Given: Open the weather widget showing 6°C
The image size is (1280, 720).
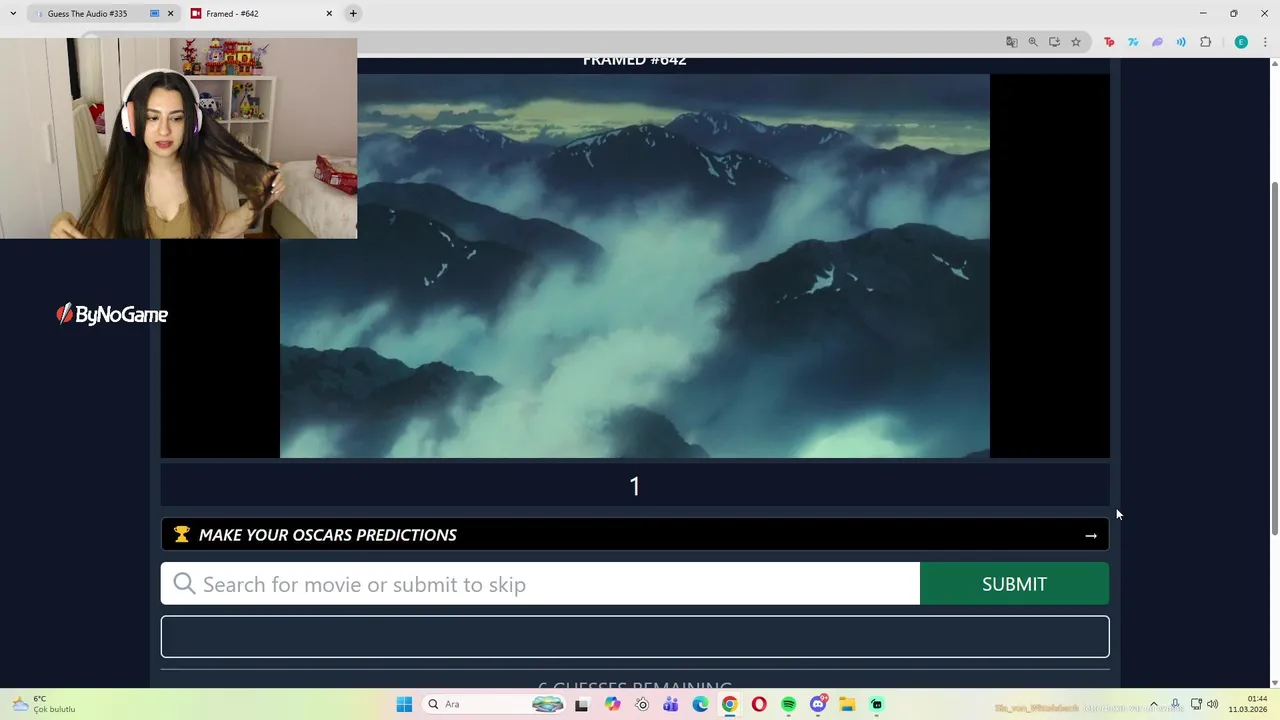Looking at the screenshot, I should 43,704.
